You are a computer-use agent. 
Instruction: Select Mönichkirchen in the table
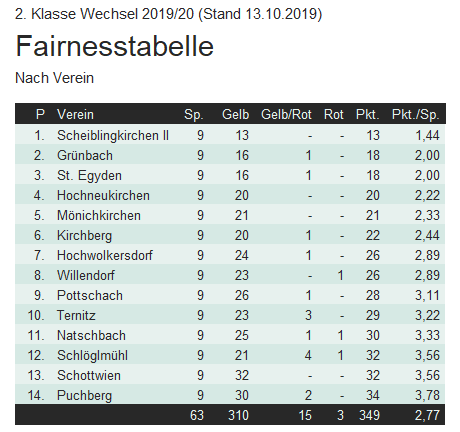coord(99,215)
